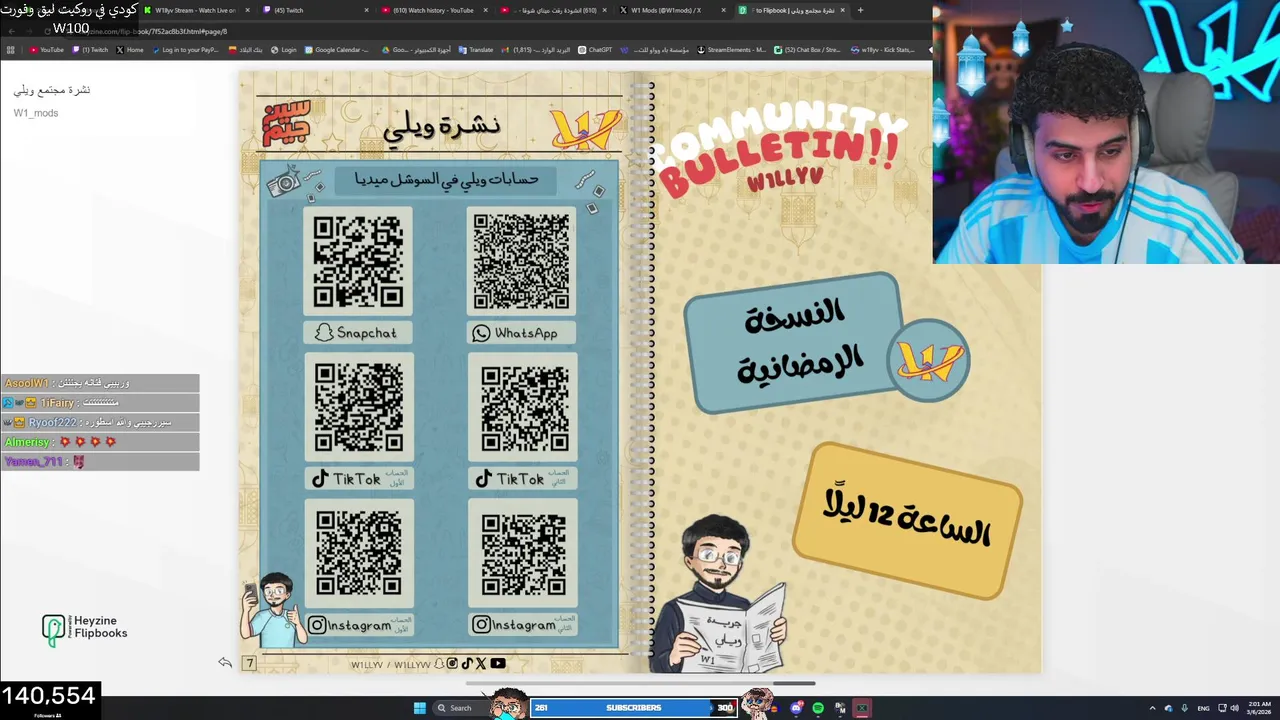Screen dimensions: 1280x720
Task: Open a new browser tab
Action: [x=861, y=10]
